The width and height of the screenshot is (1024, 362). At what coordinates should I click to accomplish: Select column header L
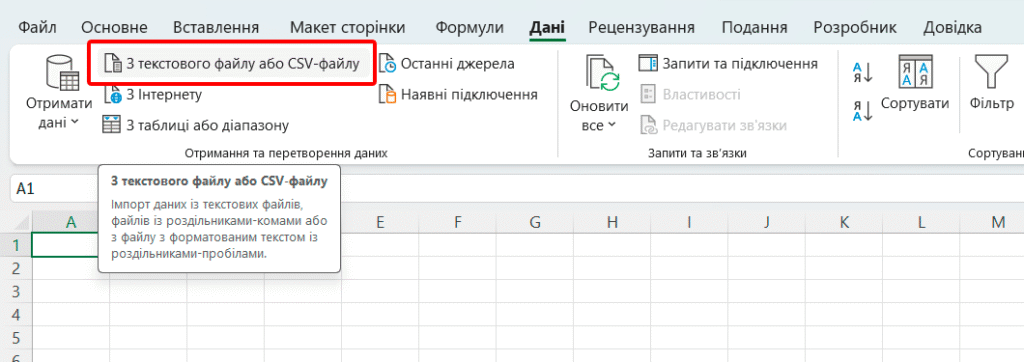pyautogui.click(x=920, y=222)
